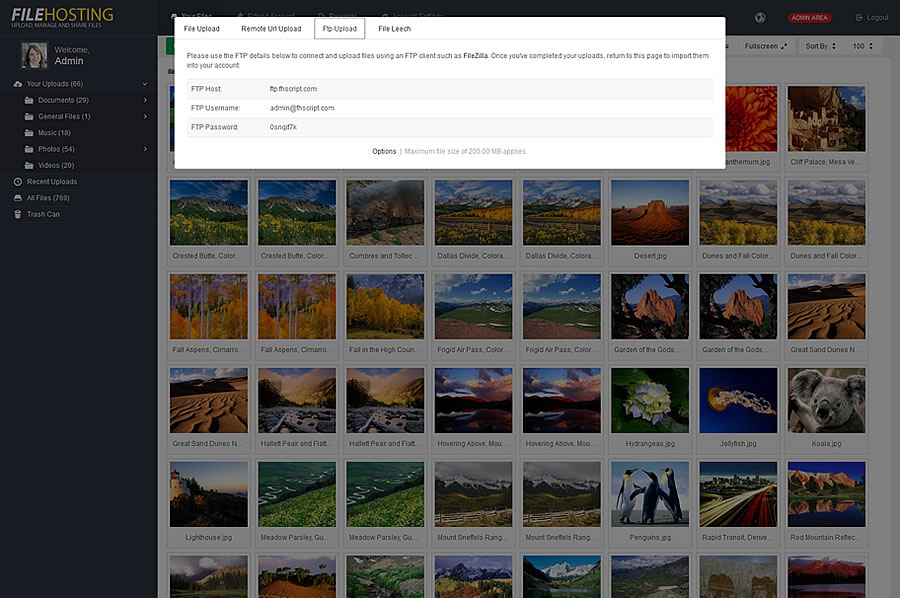The height and width of the screenshot is (598, 900).
Task: Click the FileHosting logo
Action: [x=62, y=17]
